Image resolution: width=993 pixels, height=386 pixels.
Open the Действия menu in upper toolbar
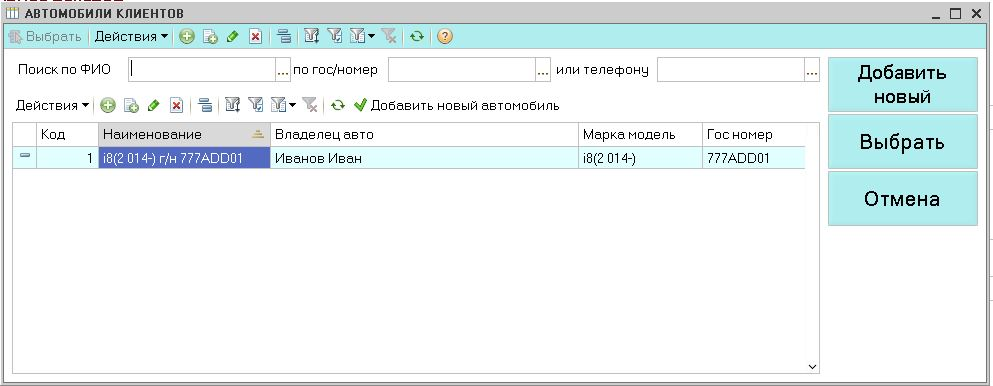point(132,37)
